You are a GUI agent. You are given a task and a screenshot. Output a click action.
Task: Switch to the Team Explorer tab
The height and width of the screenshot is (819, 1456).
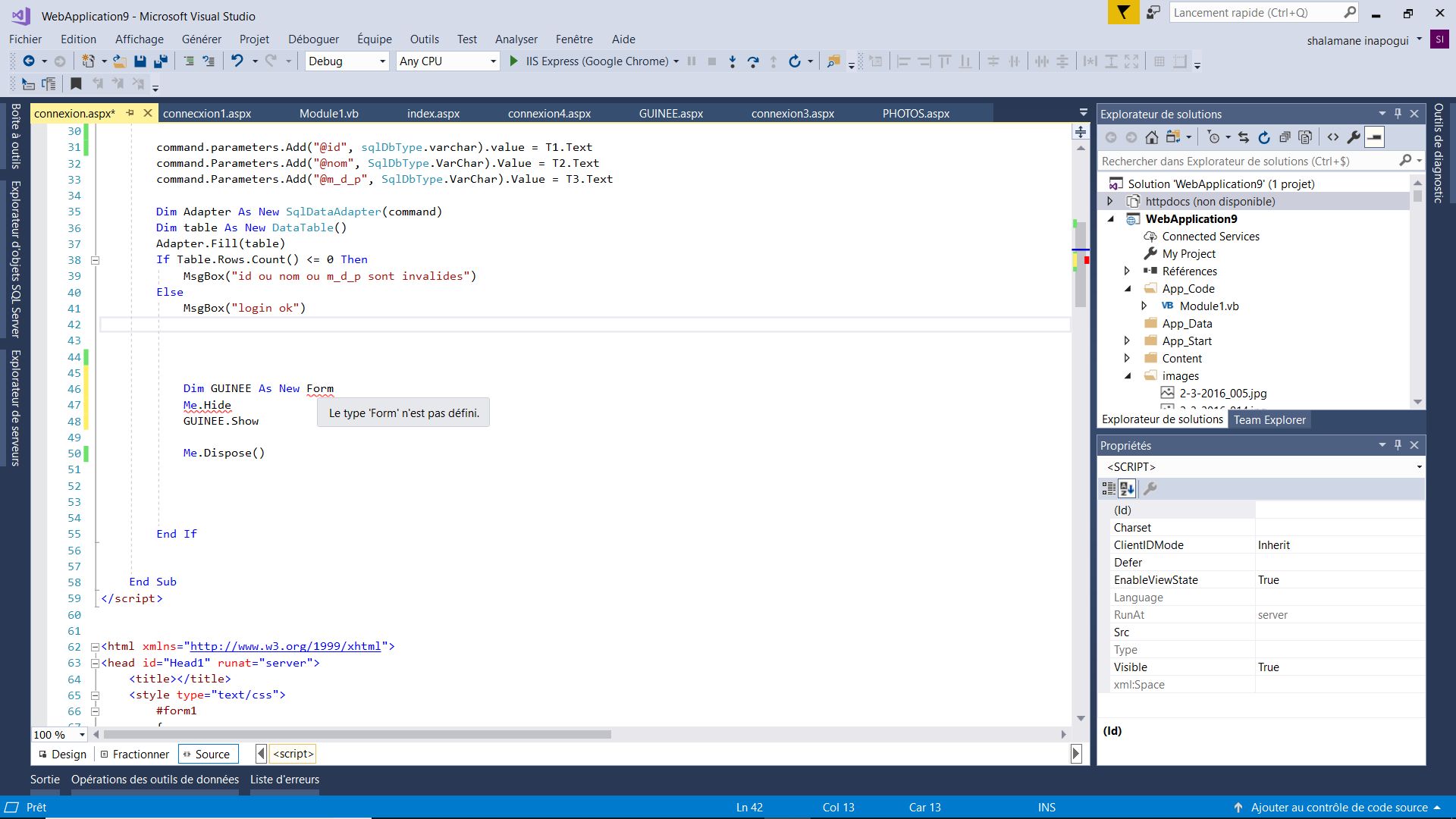1269,420
